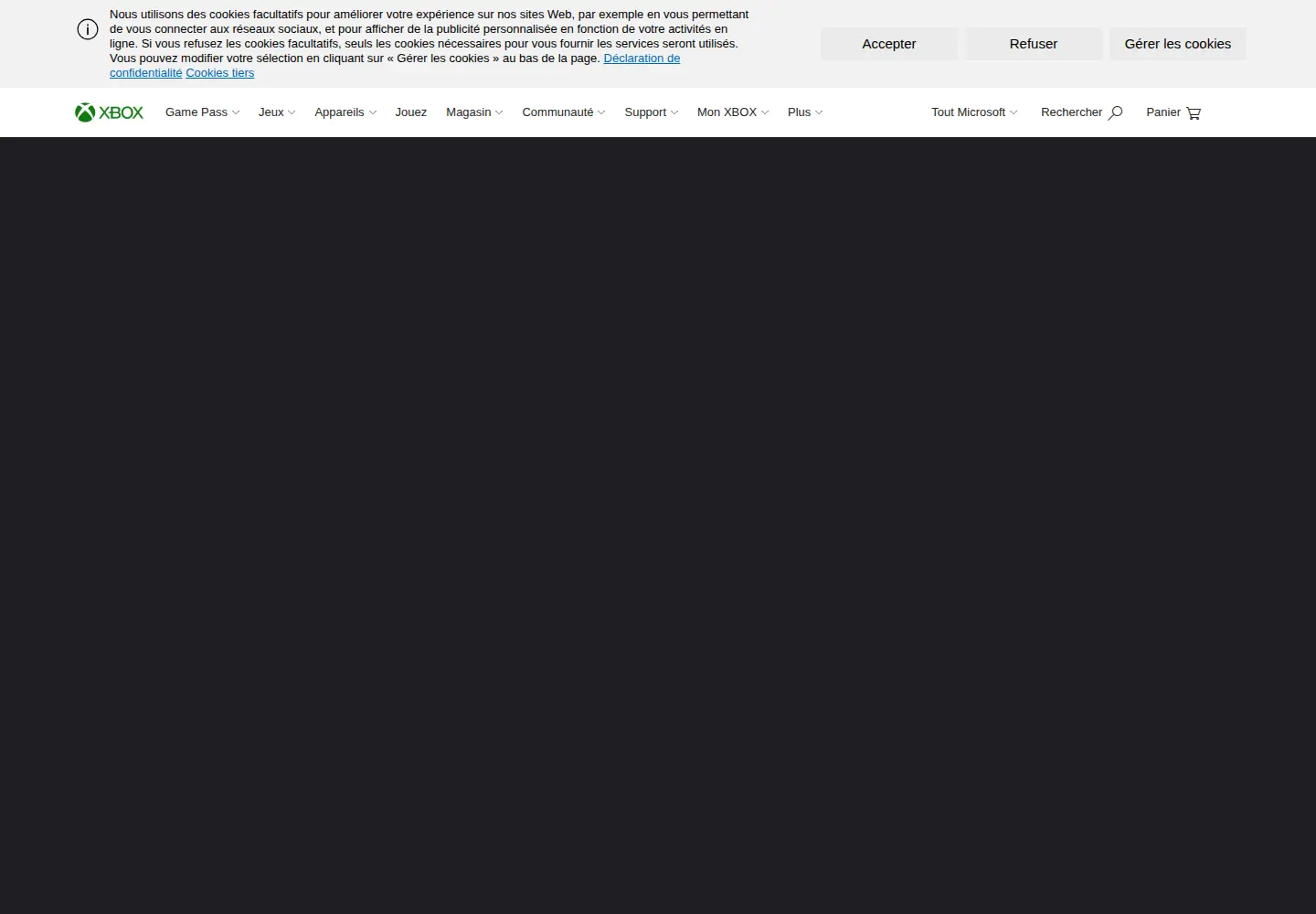Open the shopping cart icon
The image size is (1316, 914).
1194,113
